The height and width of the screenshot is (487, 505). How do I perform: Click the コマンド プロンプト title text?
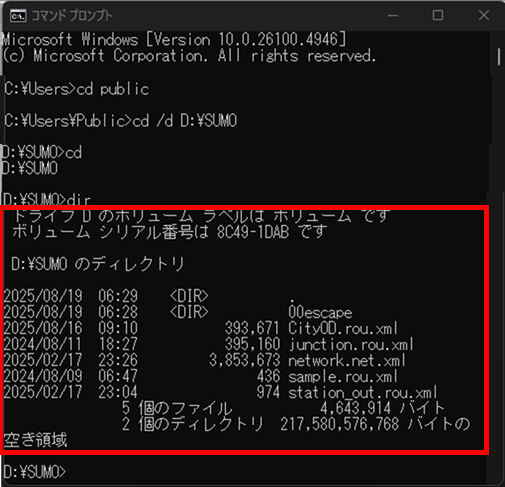[72, 16]
